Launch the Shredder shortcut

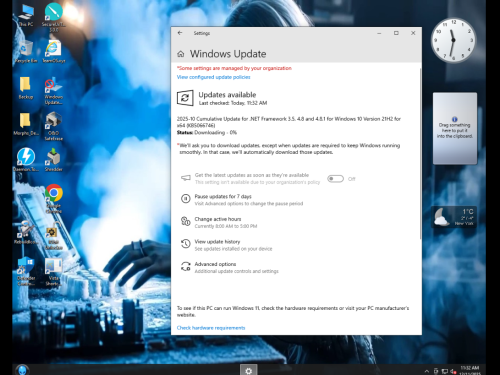[54, 159]
